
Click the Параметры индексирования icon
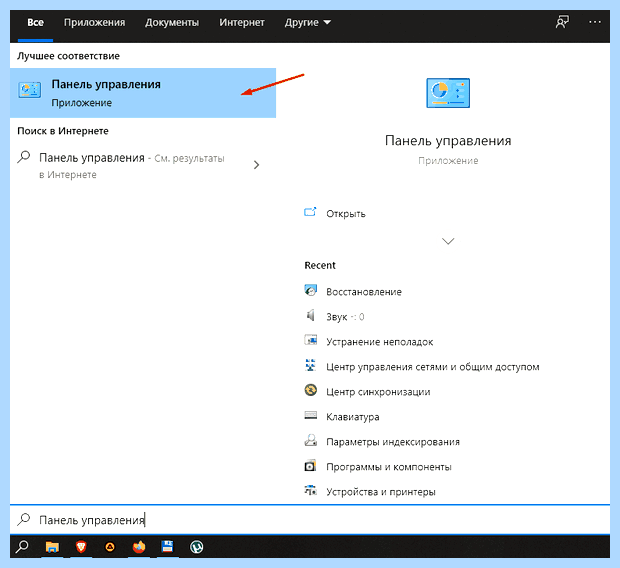point(310,440)
